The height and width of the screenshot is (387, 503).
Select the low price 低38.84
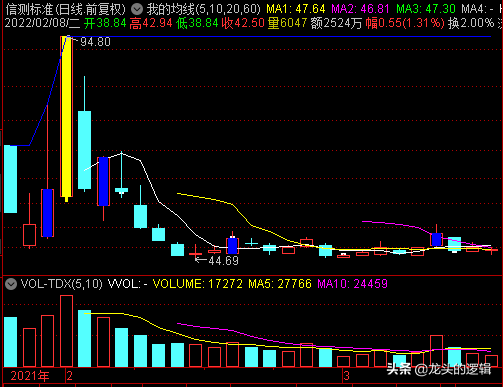[x=197, y=23]
